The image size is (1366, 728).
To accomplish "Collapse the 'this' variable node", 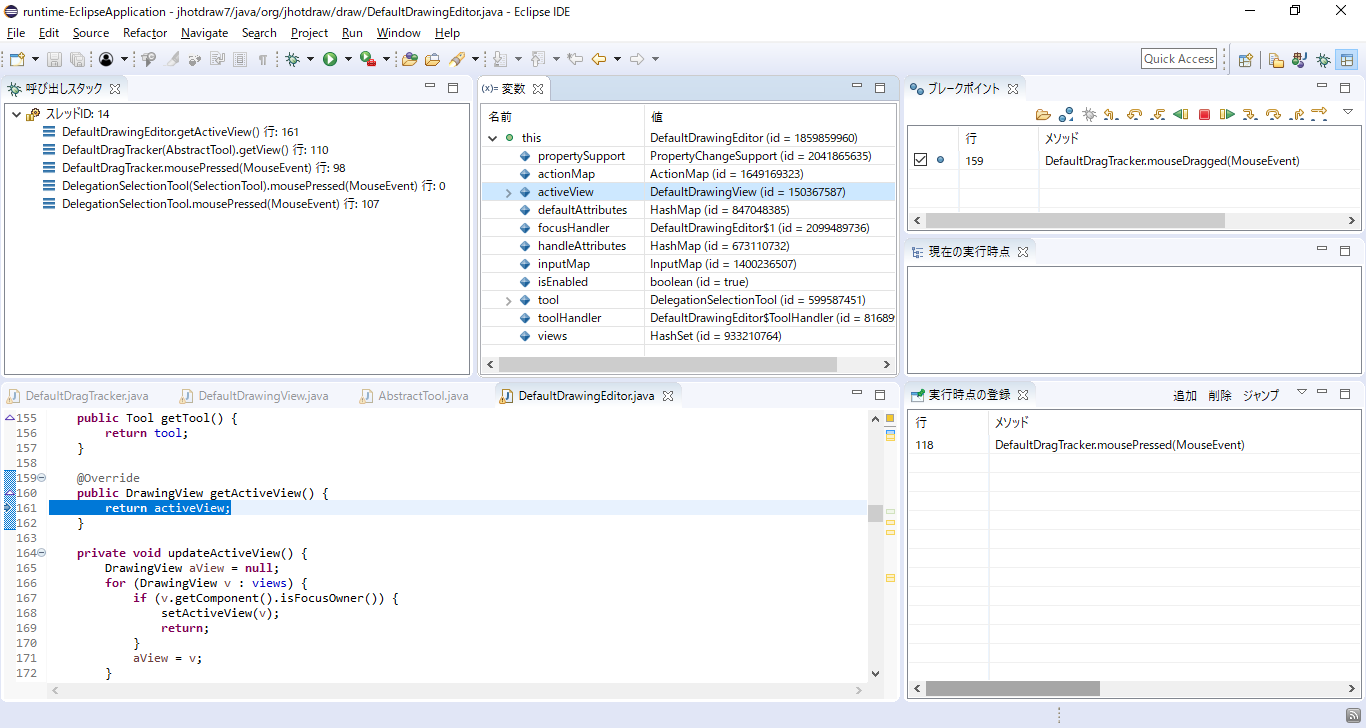I will pos(492,138).
